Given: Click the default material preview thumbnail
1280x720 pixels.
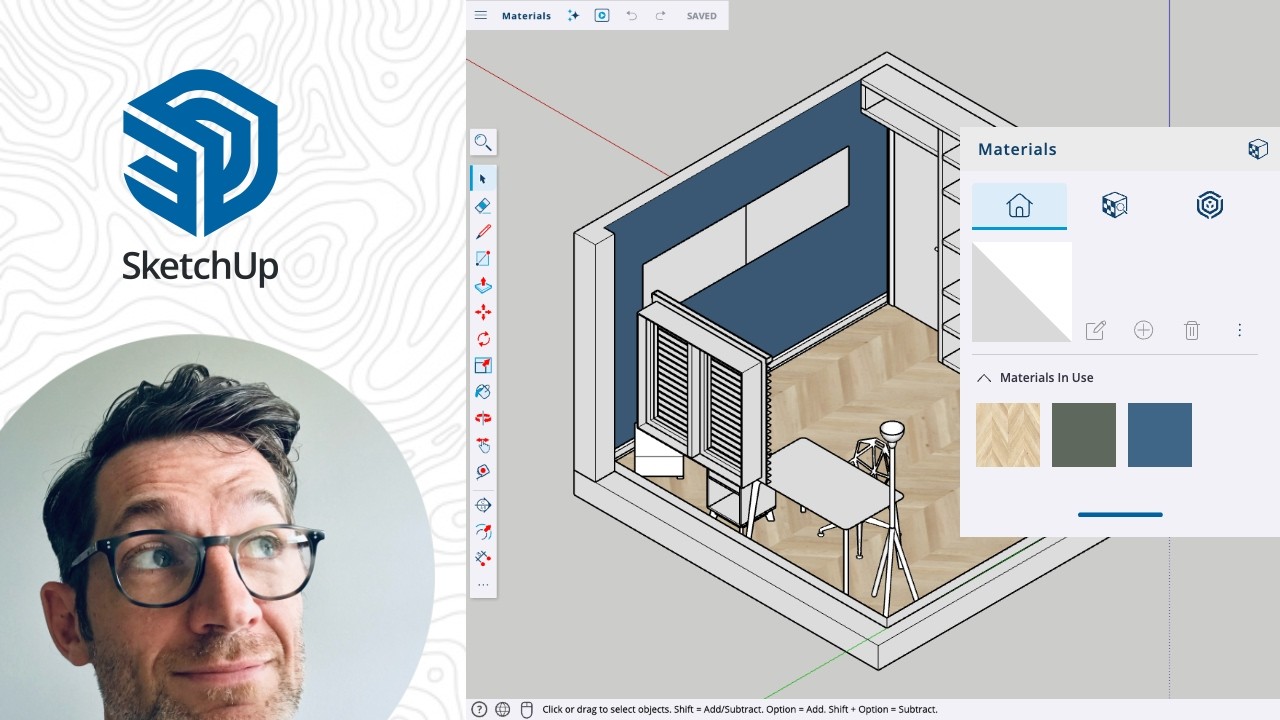Looking at the screenshot, I should pos(1022,292).
